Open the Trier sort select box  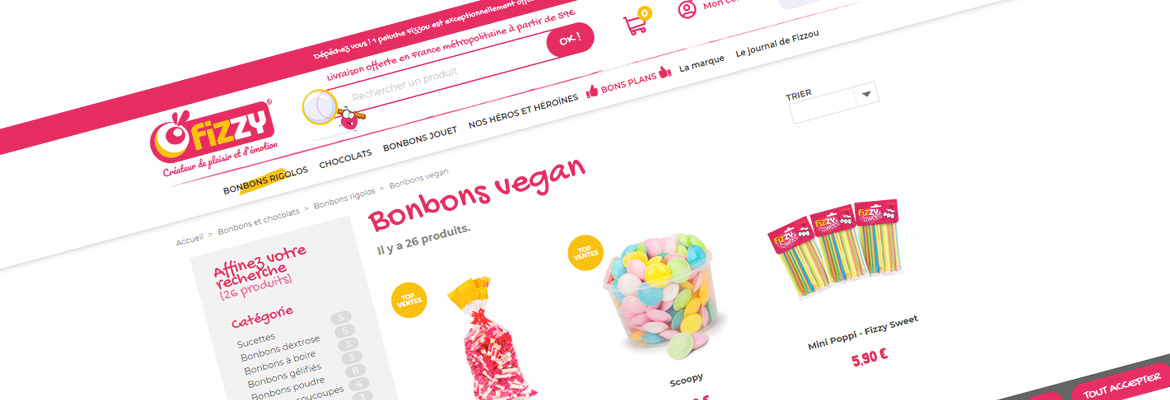pyautogui.click(x=834, y=104)
